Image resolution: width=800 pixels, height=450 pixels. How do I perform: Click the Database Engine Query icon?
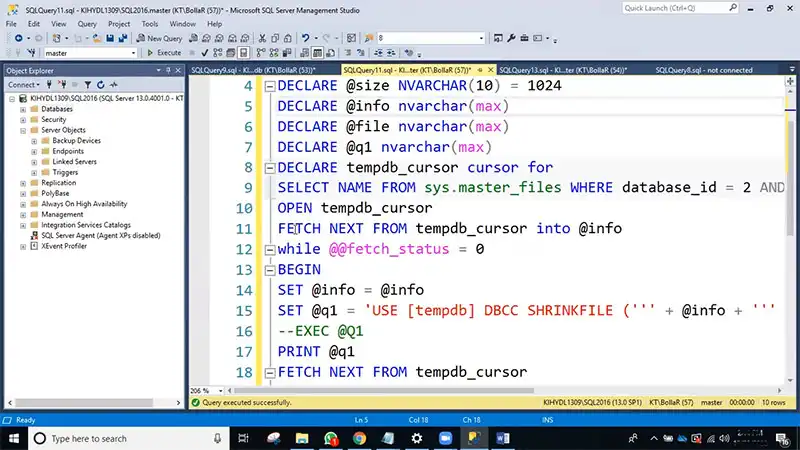(193, 38)
